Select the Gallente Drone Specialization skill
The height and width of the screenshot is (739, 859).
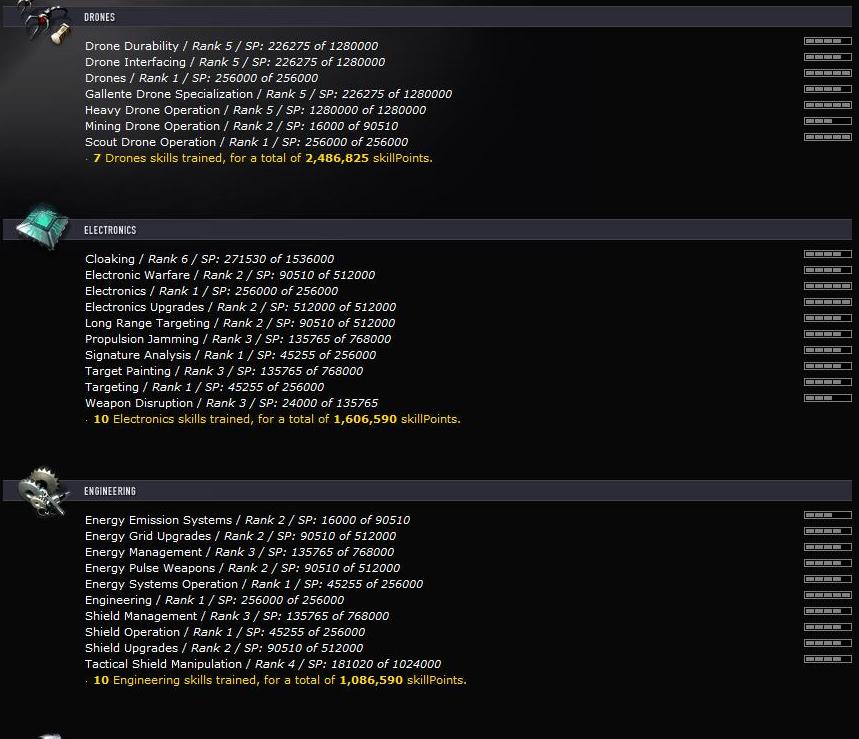pyautogui.click(x=268, y=94)
